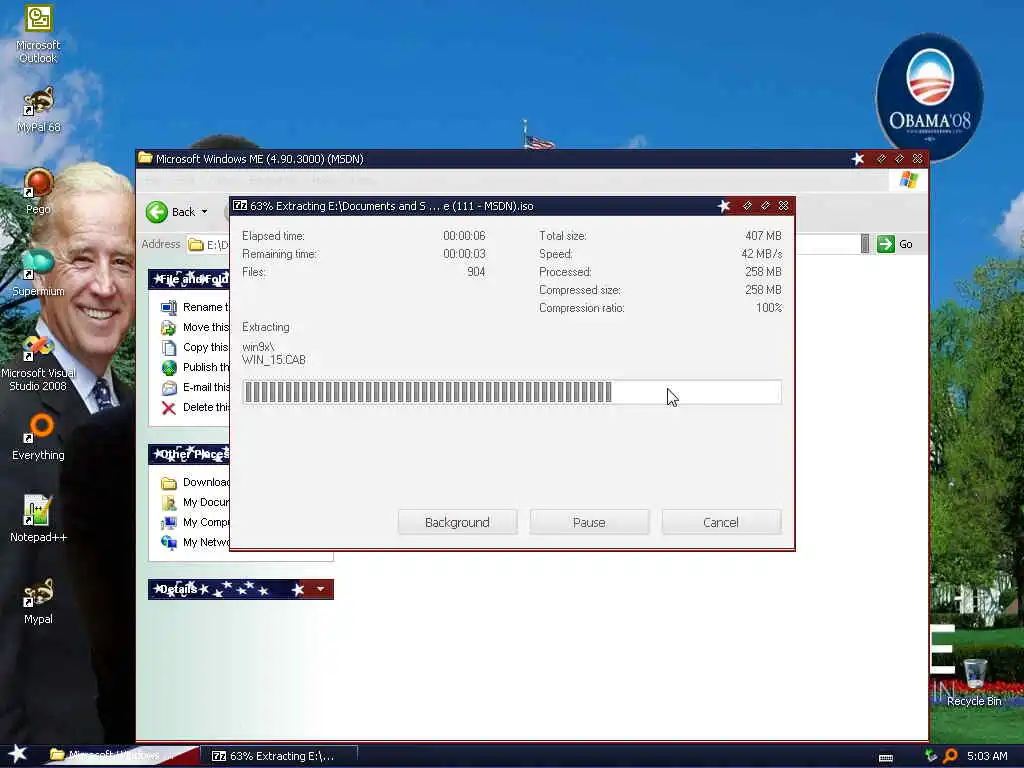Viewport: 1024px width, 768px height.
Task: Click the Publish task globe icon
Action: click(x=168, y=368)
